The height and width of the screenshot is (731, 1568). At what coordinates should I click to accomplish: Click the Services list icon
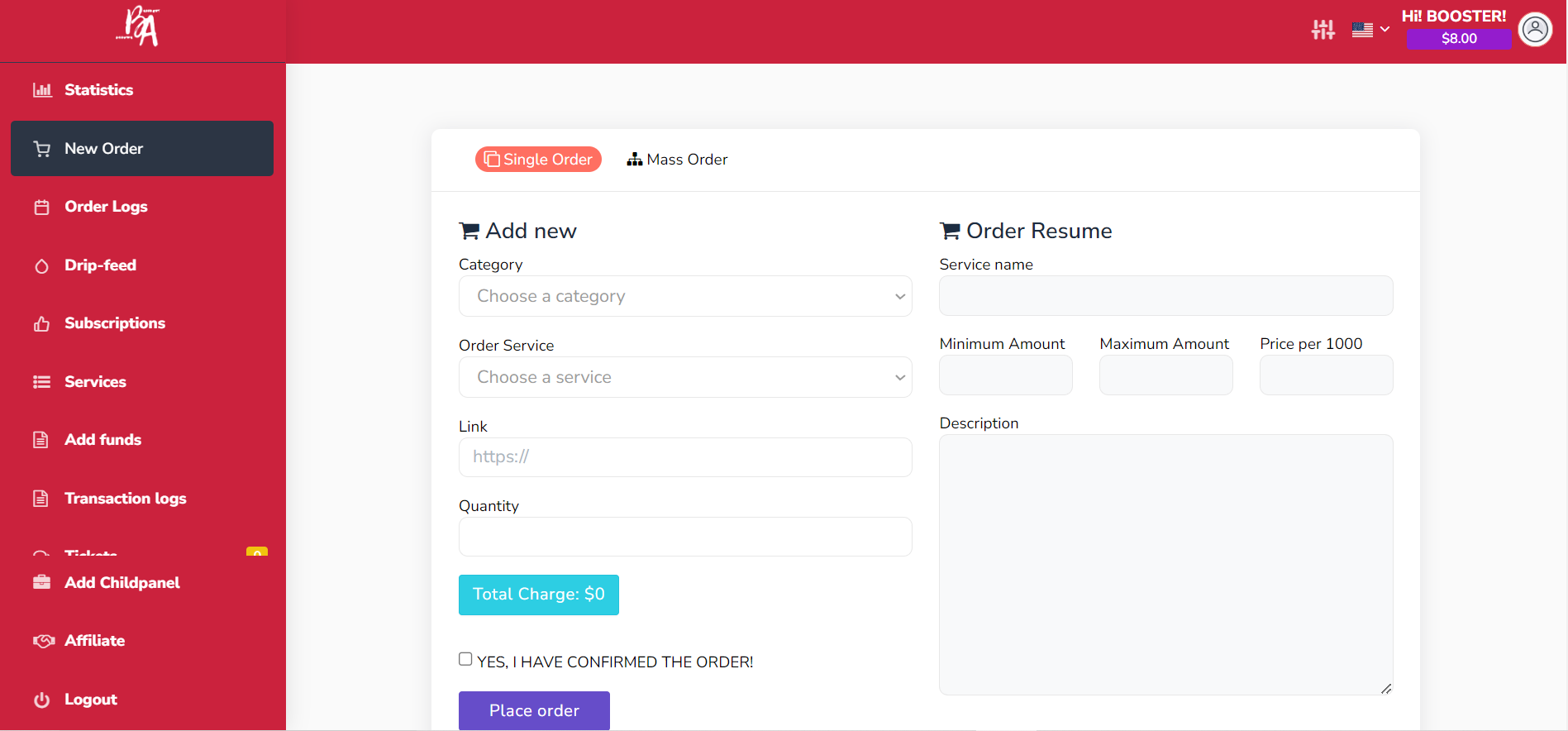[x=41, y=382]
